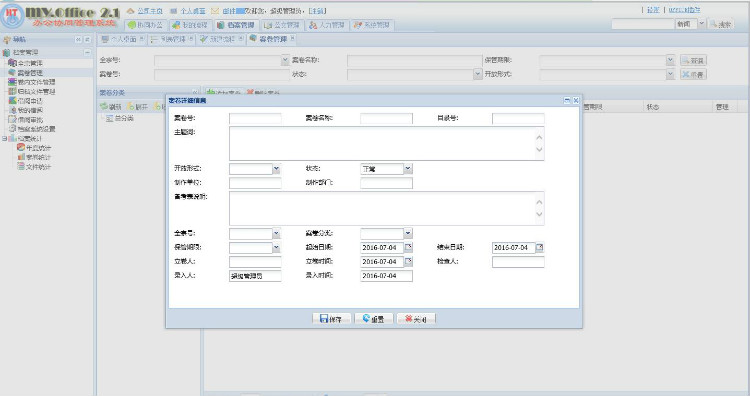Collapse the 档案管理 sidebar section with minus icon
The image size is (750, 396).
[x=87, y=52]
